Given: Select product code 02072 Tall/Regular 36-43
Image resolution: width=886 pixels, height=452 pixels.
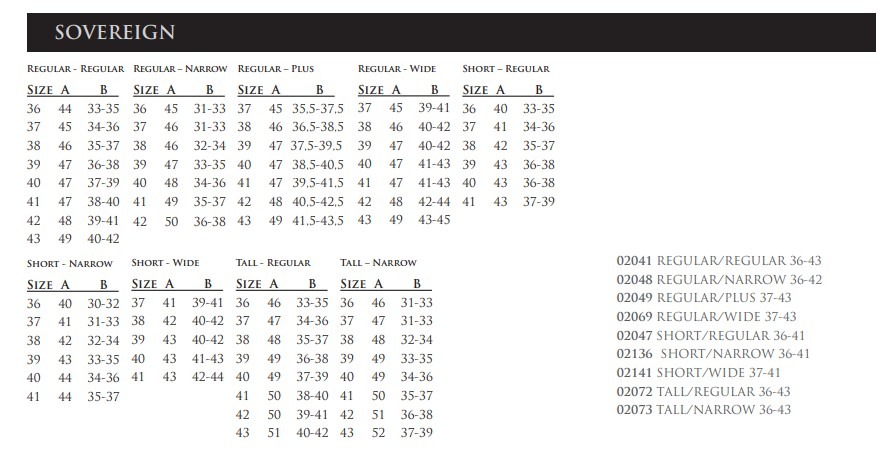Looking at the screenshot, I should coord(704,391).
